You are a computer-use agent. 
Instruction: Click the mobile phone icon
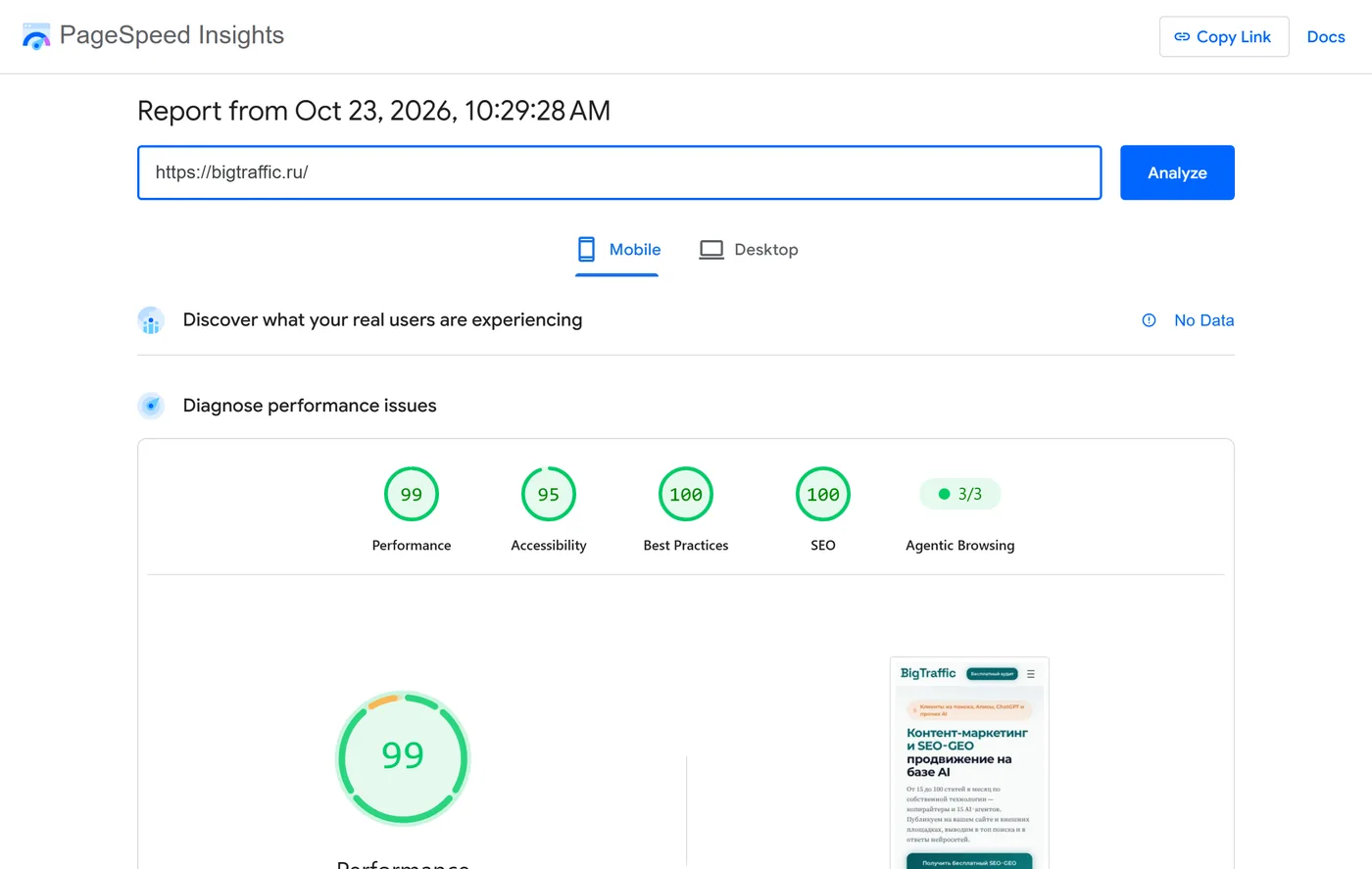point(586,250)
